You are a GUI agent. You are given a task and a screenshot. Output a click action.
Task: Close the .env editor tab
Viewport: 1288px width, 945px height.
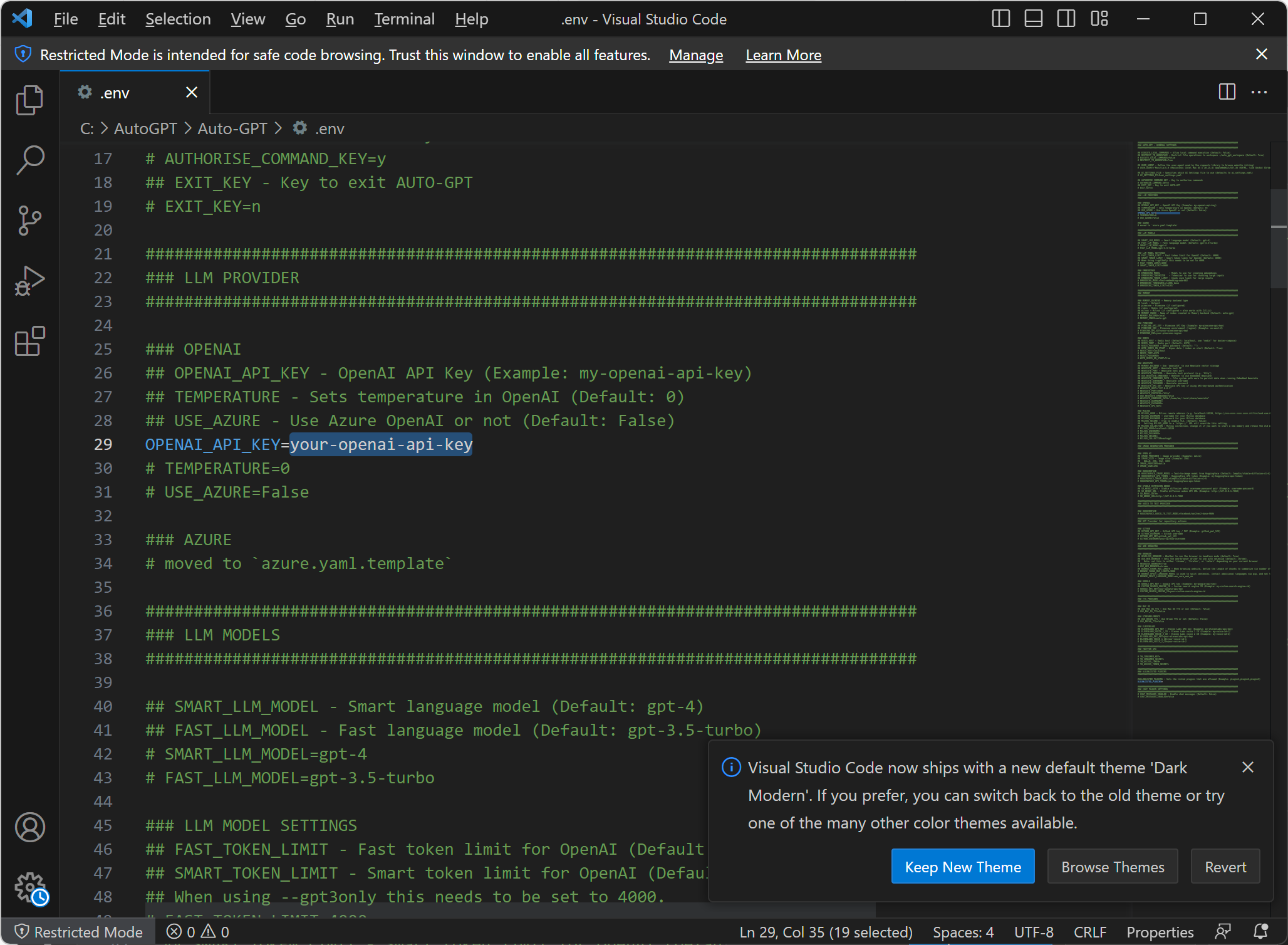point(192,93)
